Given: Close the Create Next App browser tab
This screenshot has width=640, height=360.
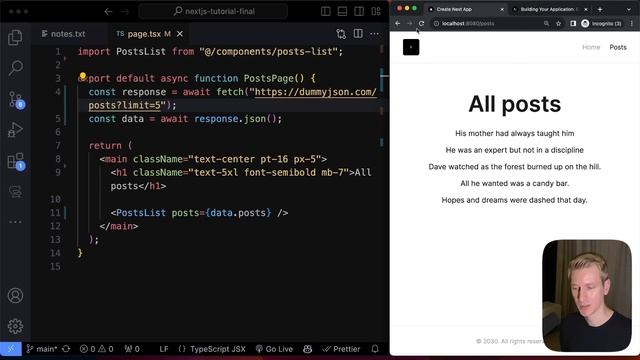Looking at the screenshot, I should pyautogui.click(x=502, y=9).
